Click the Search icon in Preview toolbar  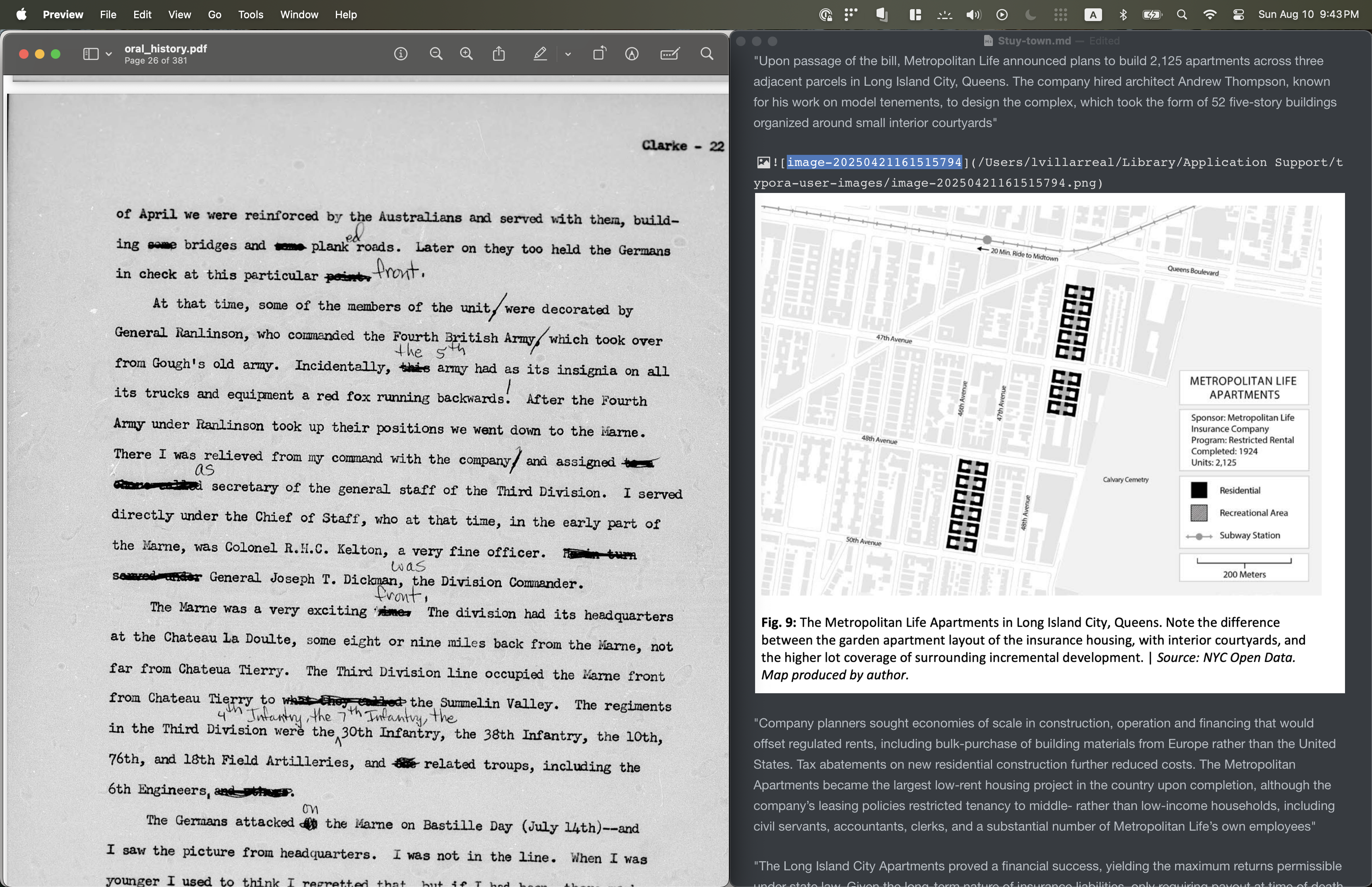pos(706,54)
